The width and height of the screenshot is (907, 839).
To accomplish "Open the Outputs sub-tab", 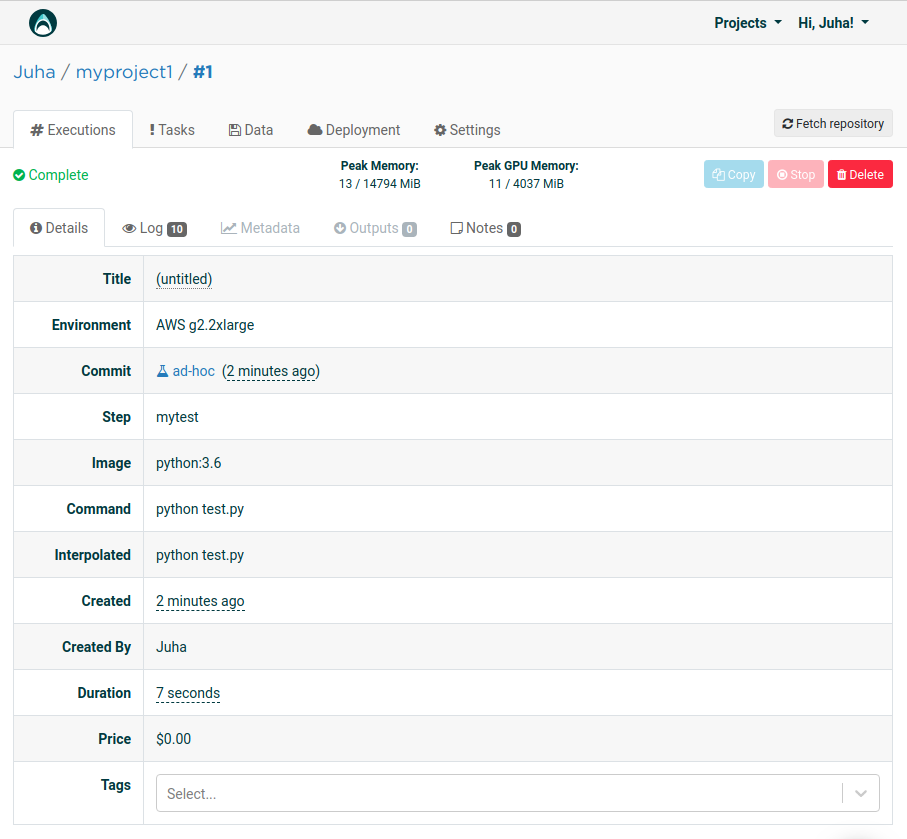I will coord(375,228).
